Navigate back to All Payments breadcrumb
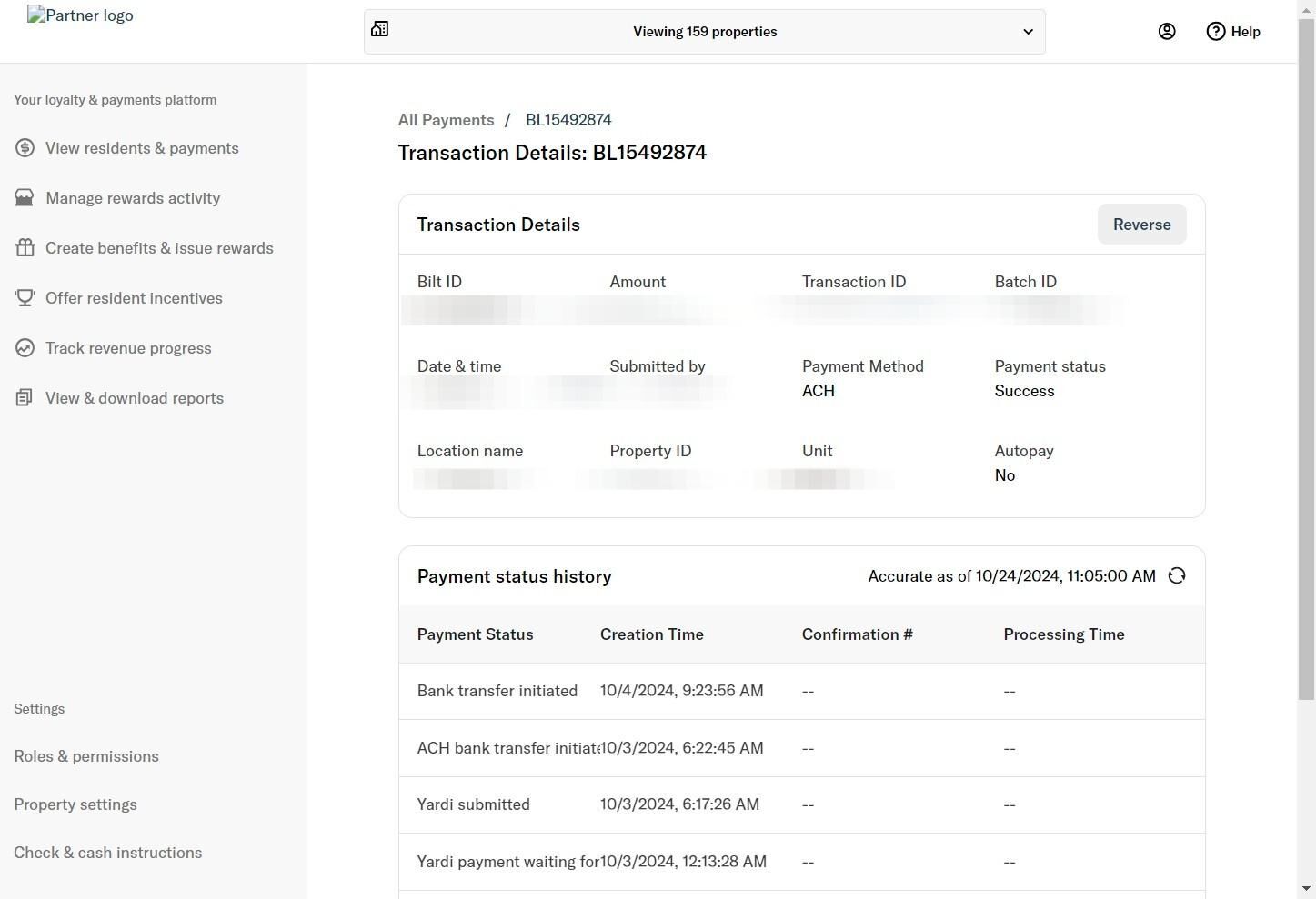Screen dimensions: 1316x899 click(x=446, y=120)
